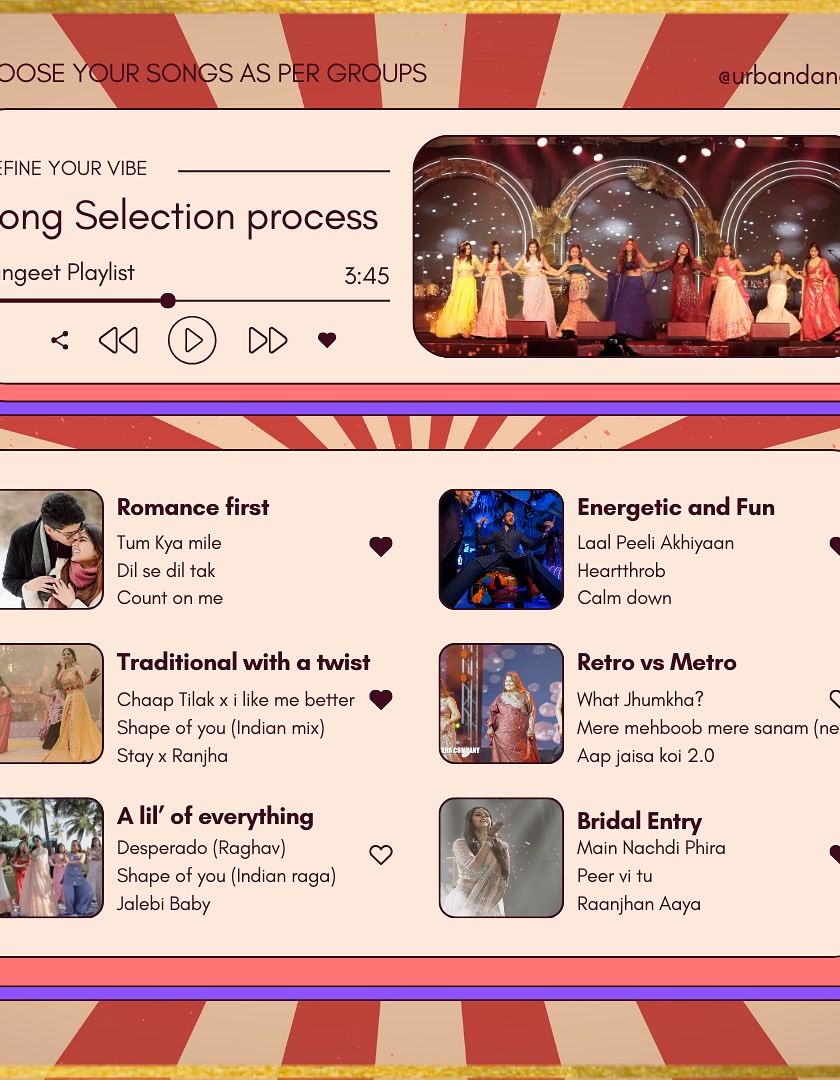The image size is (840, 1080).
Task: Toggle the filled heart for Romance first
Action: 381,546
